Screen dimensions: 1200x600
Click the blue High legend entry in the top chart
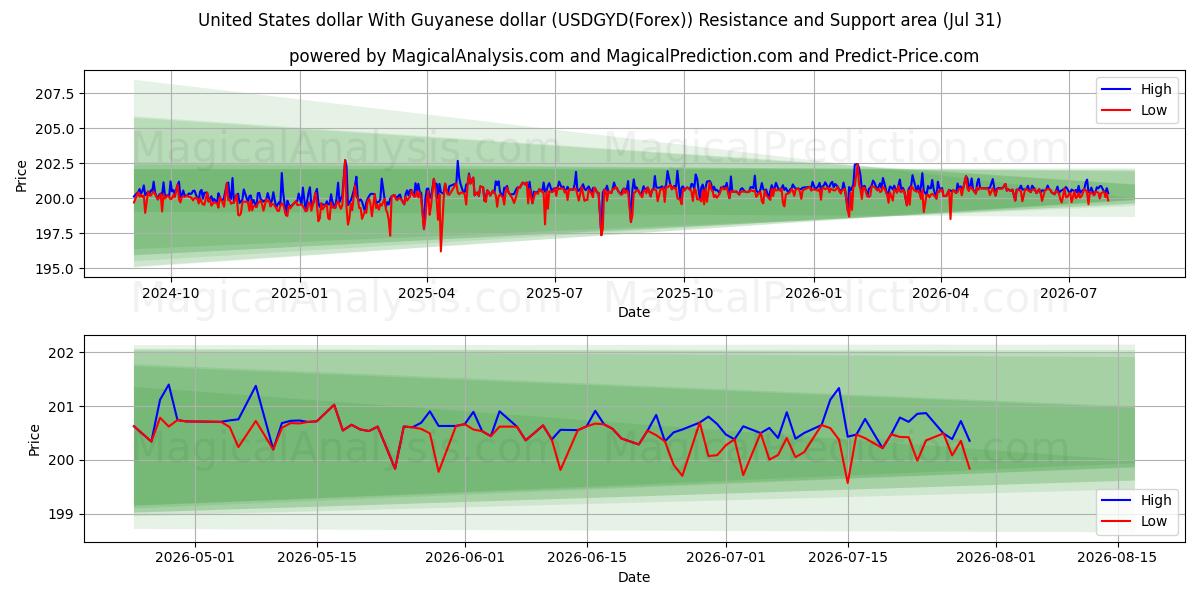(1135, 89)
